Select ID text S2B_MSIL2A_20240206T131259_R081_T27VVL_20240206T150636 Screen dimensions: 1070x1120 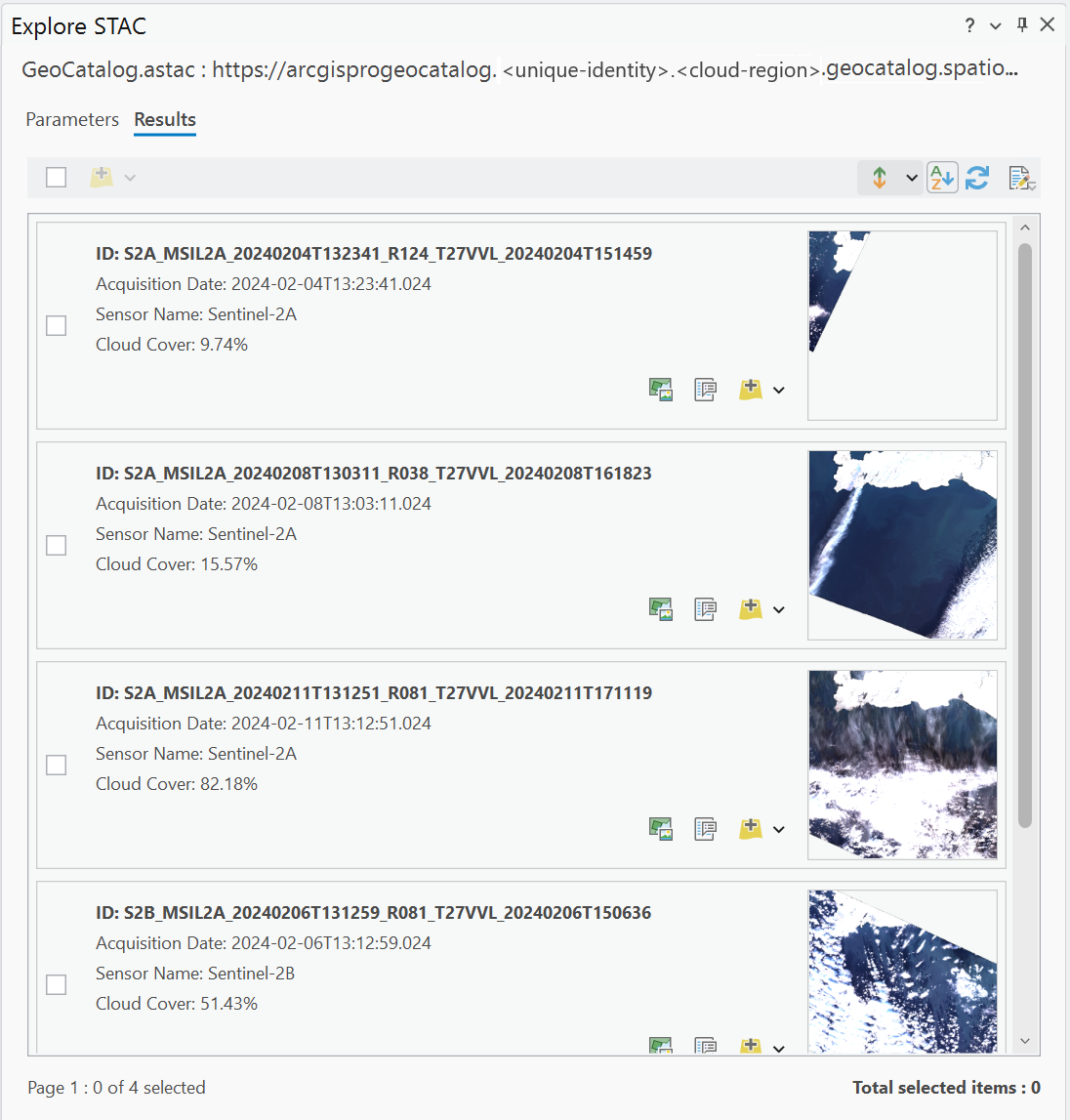coord(388,913)
